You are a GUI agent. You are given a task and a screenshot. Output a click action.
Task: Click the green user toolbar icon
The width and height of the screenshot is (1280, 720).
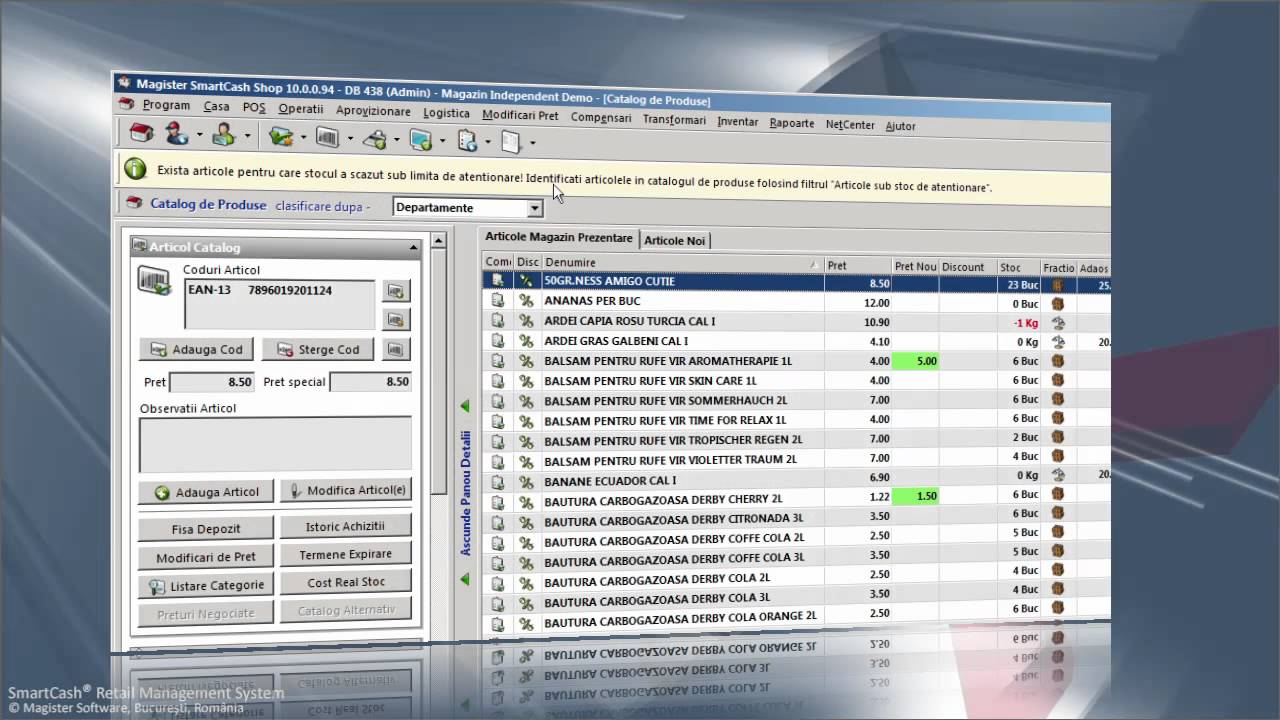coord(224,134)
